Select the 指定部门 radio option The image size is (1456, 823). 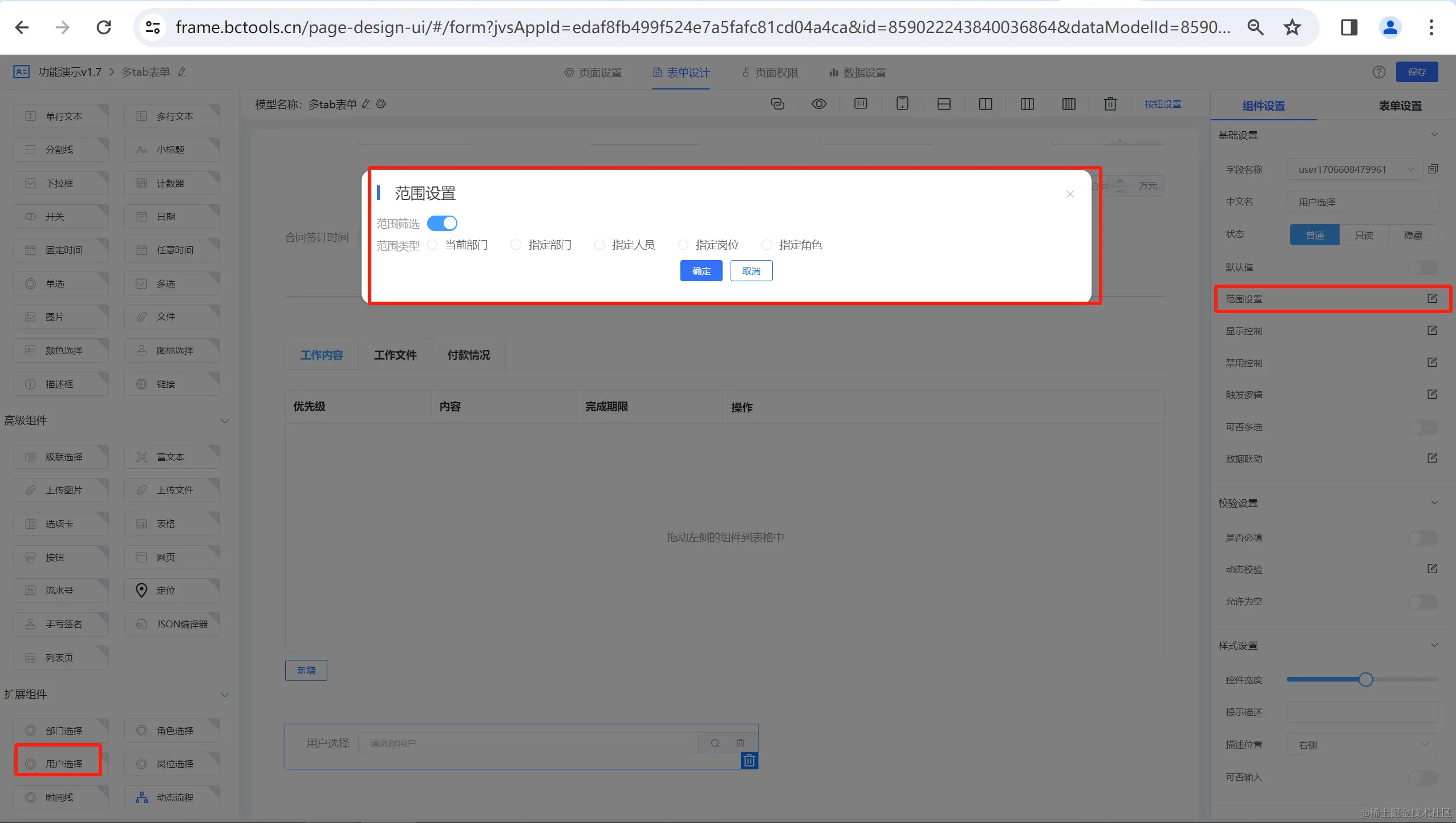click(516, 245)
